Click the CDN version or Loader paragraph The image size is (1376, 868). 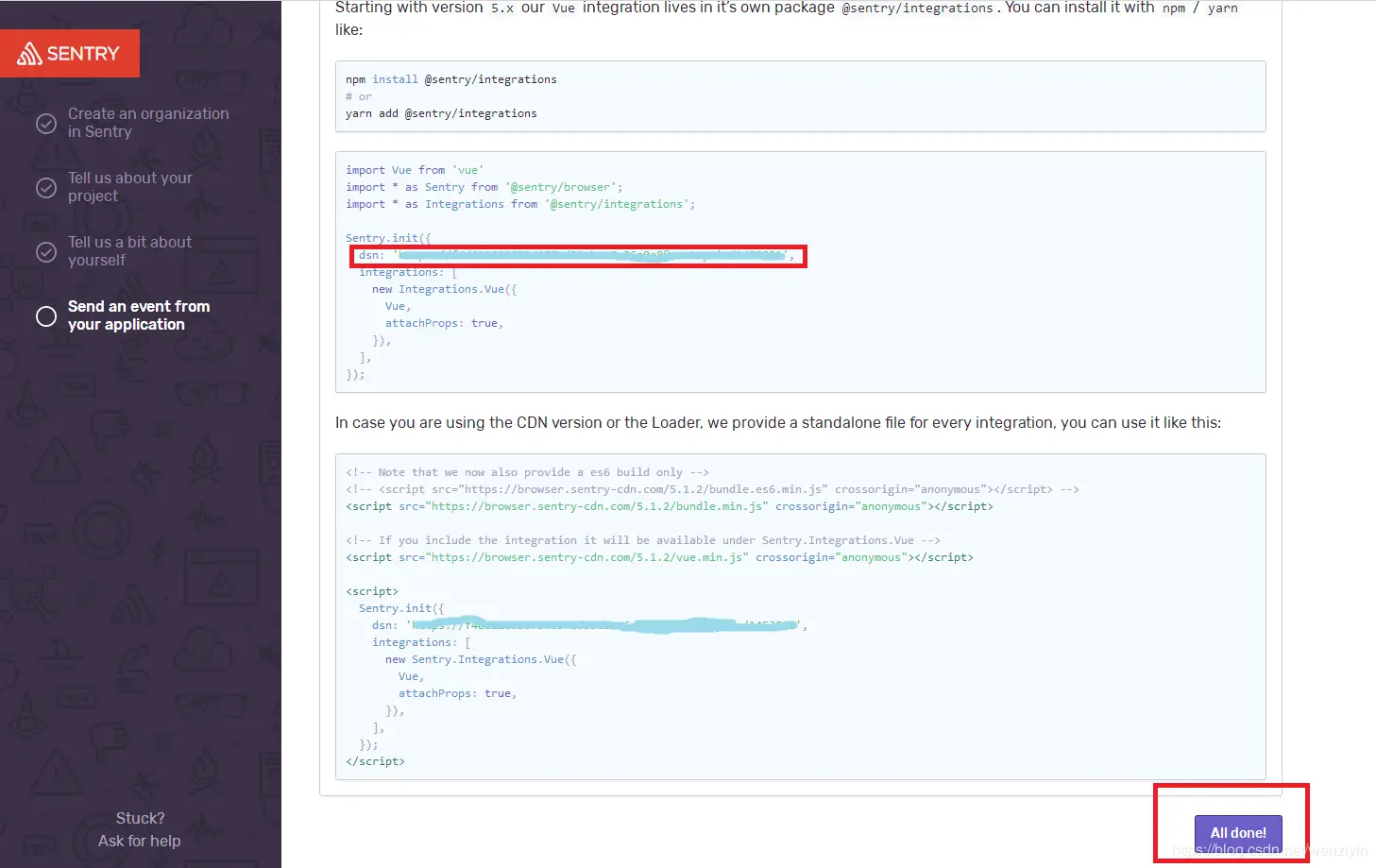pyautogui.click(x=778, y=422)
